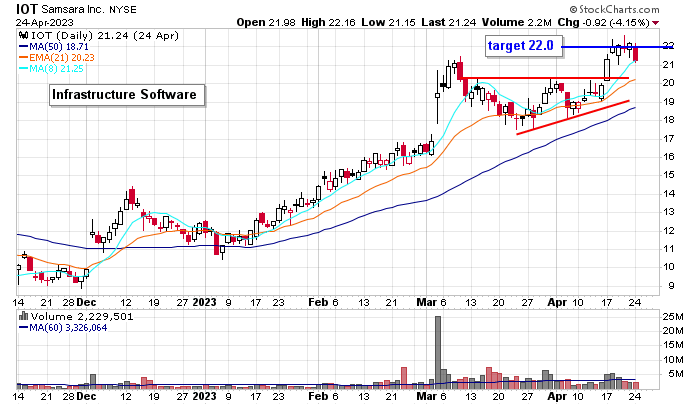The height and width of the screenshot is (405, 700).
Task: Click the 18 price axis label
Action: coord(668,120)
